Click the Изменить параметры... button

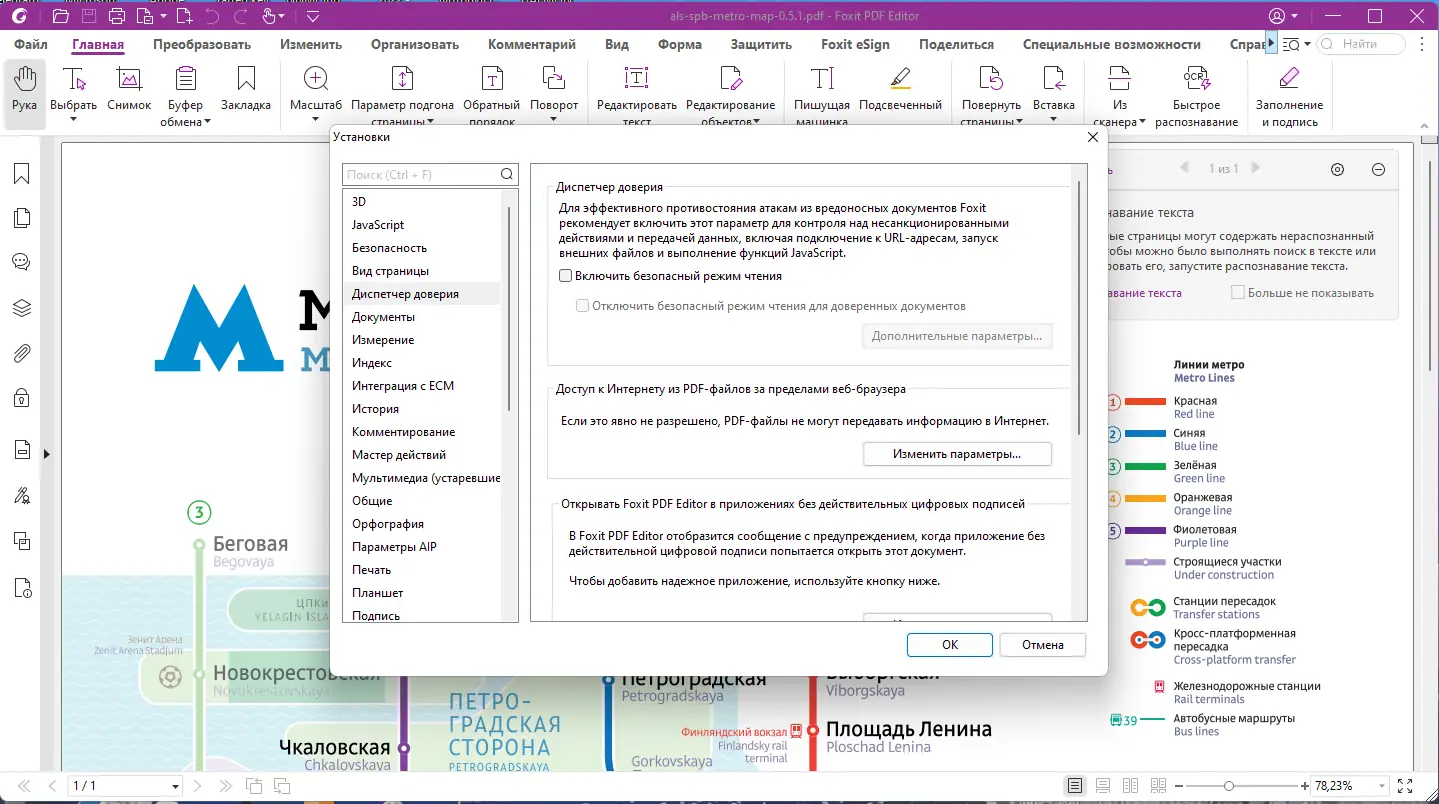coord(957,454)
